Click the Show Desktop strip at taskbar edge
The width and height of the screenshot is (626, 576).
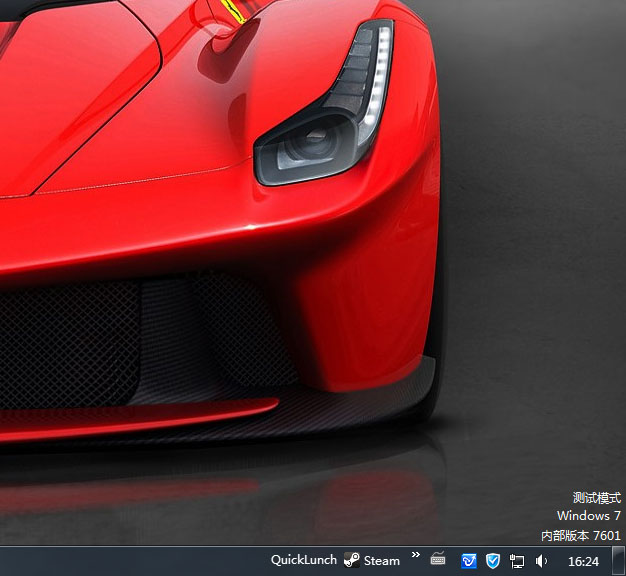tap(619, 561)
